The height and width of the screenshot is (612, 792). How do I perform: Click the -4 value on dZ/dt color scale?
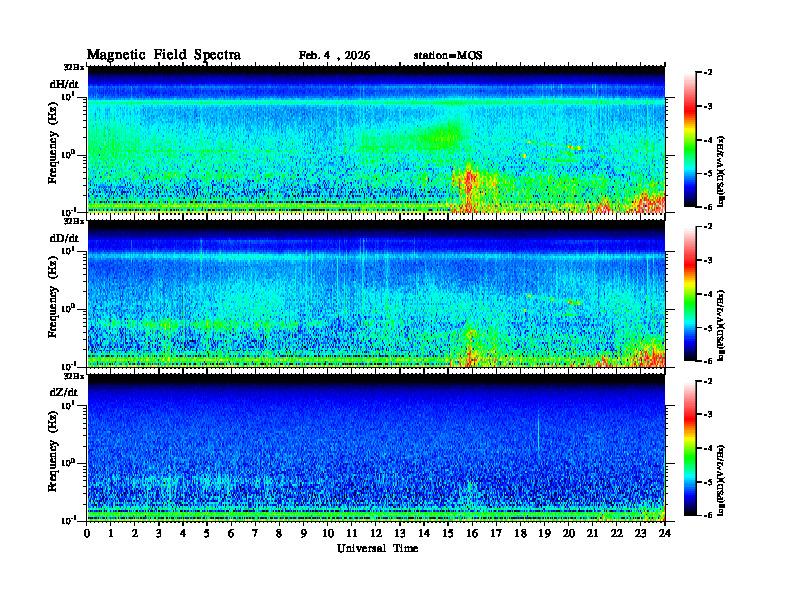coord(708,448)
